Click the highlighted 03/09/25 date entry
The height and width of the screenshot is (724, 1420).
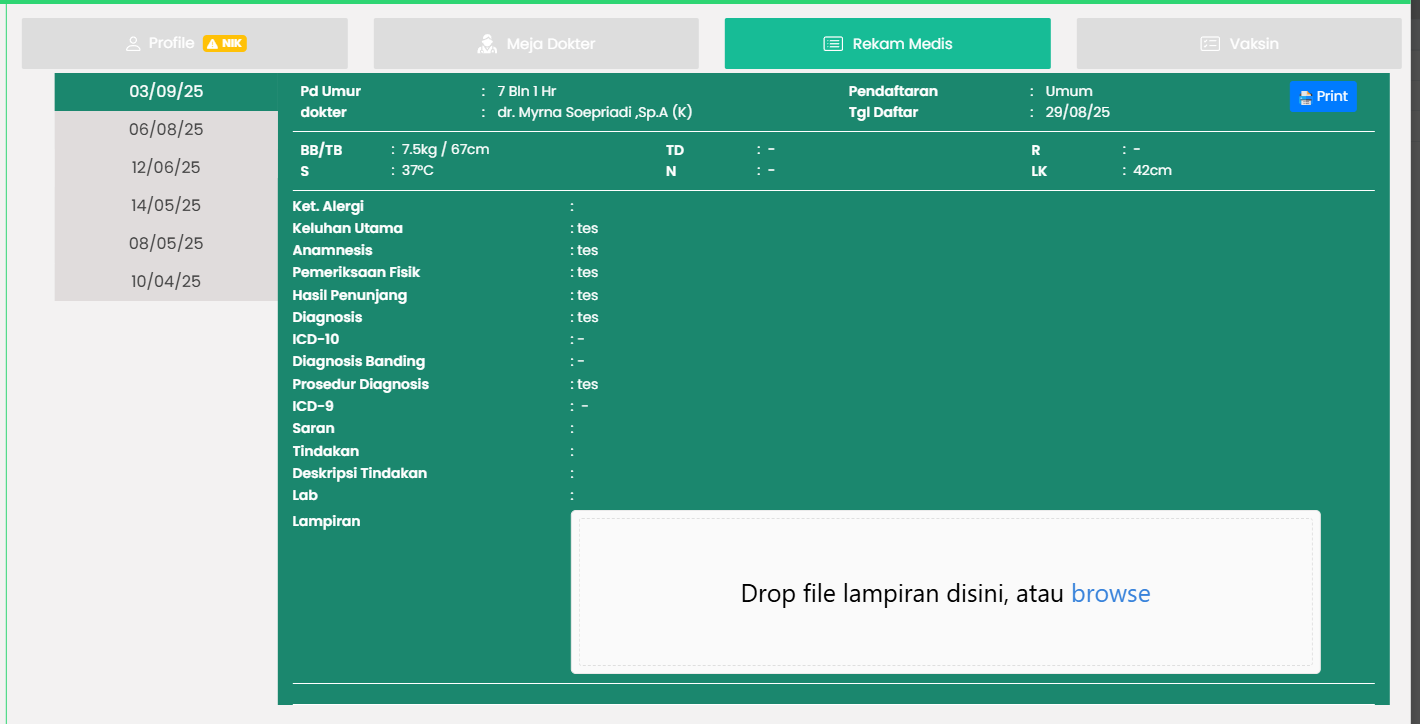[165, 90]
